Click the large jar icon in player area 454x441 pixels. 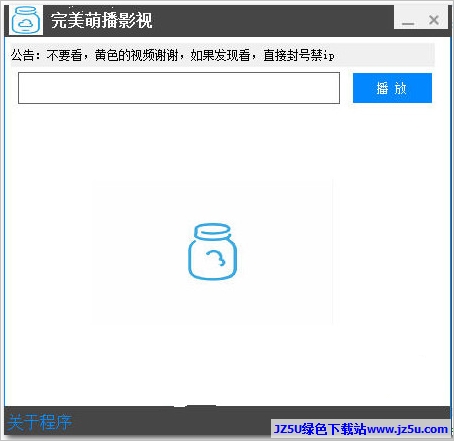click(x=213, y=251)
